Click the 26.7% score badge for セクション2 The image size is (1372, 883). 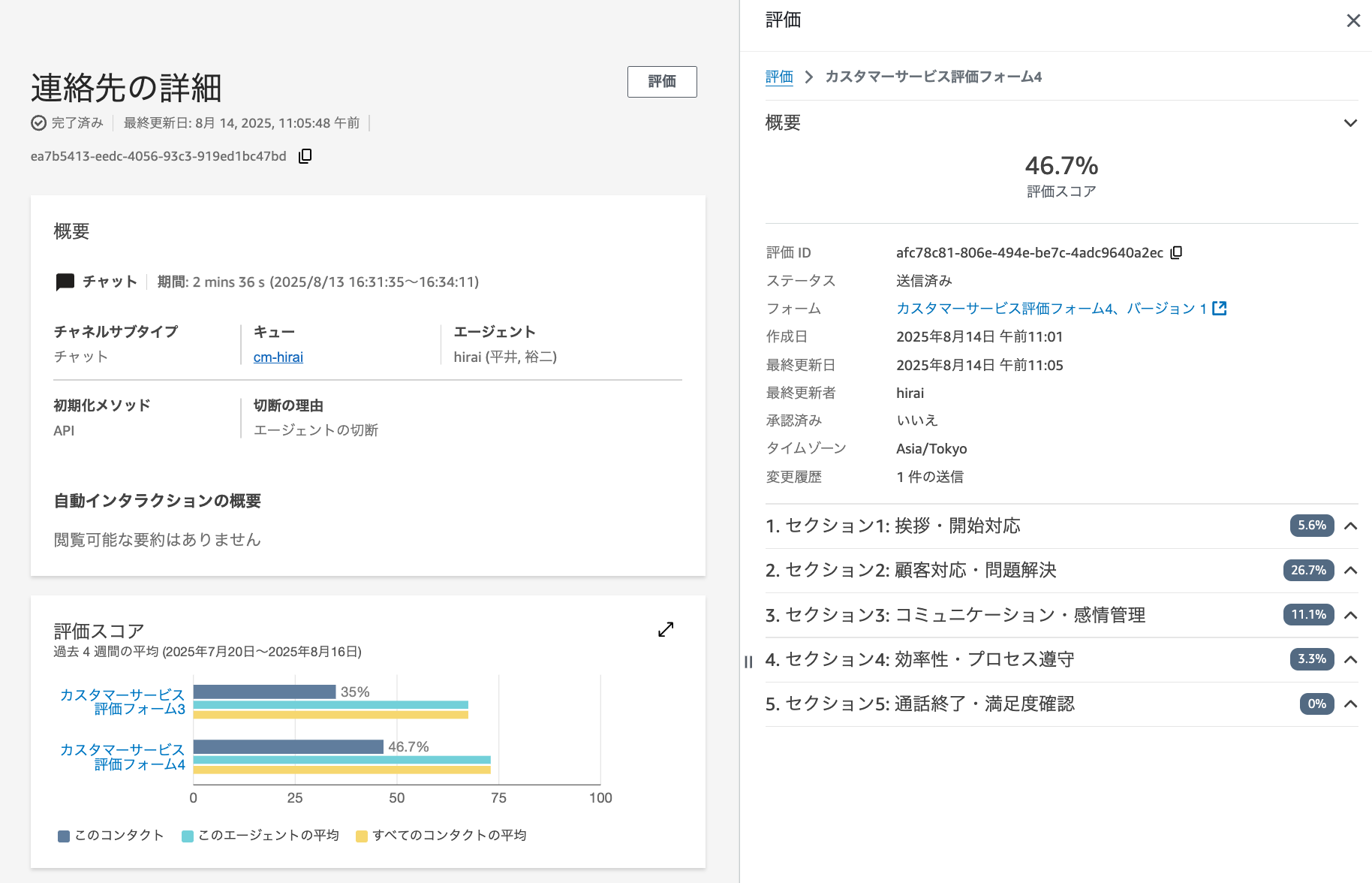click(1309, 570)
